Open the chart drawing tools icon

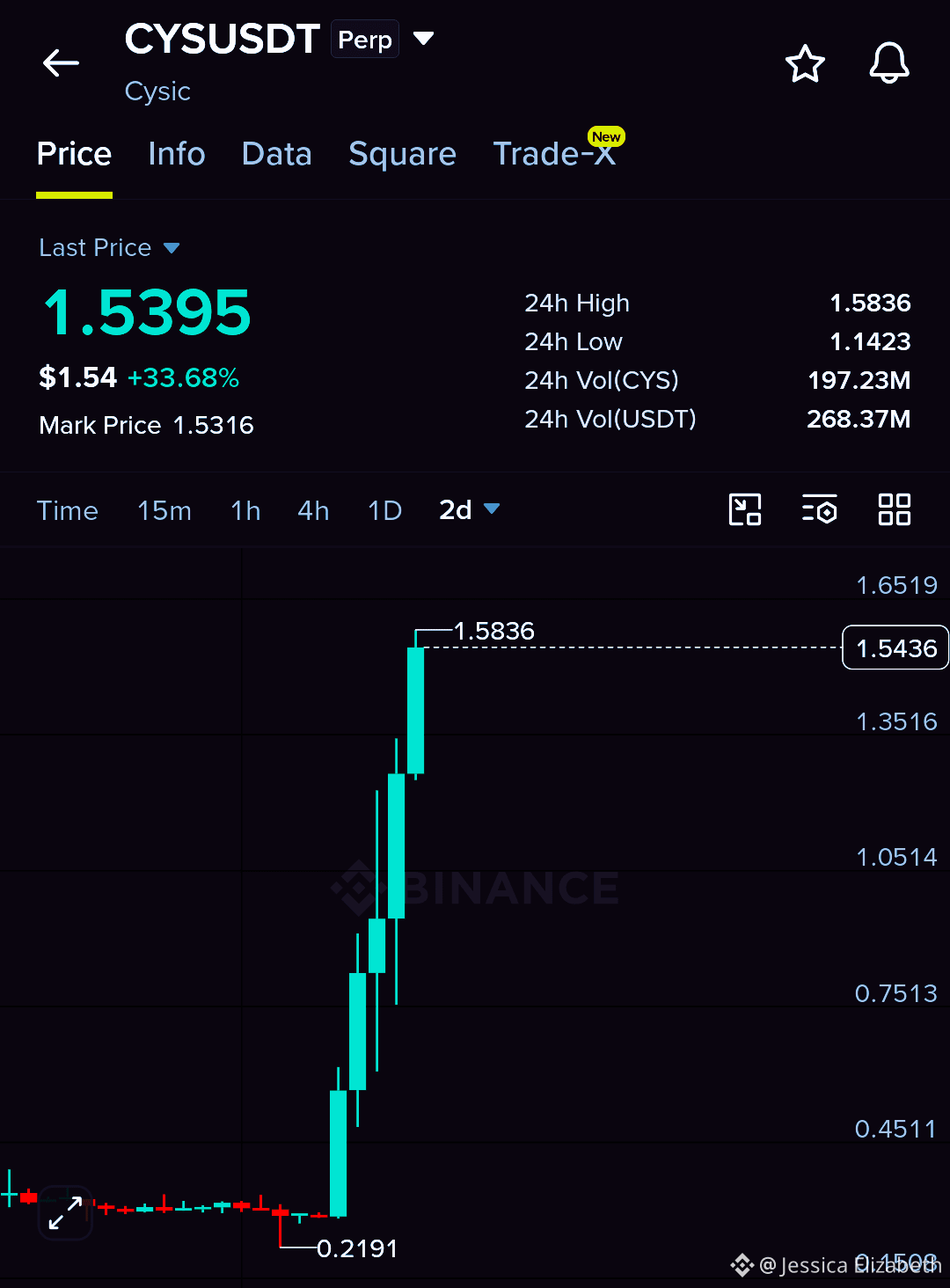coord(745,509)
